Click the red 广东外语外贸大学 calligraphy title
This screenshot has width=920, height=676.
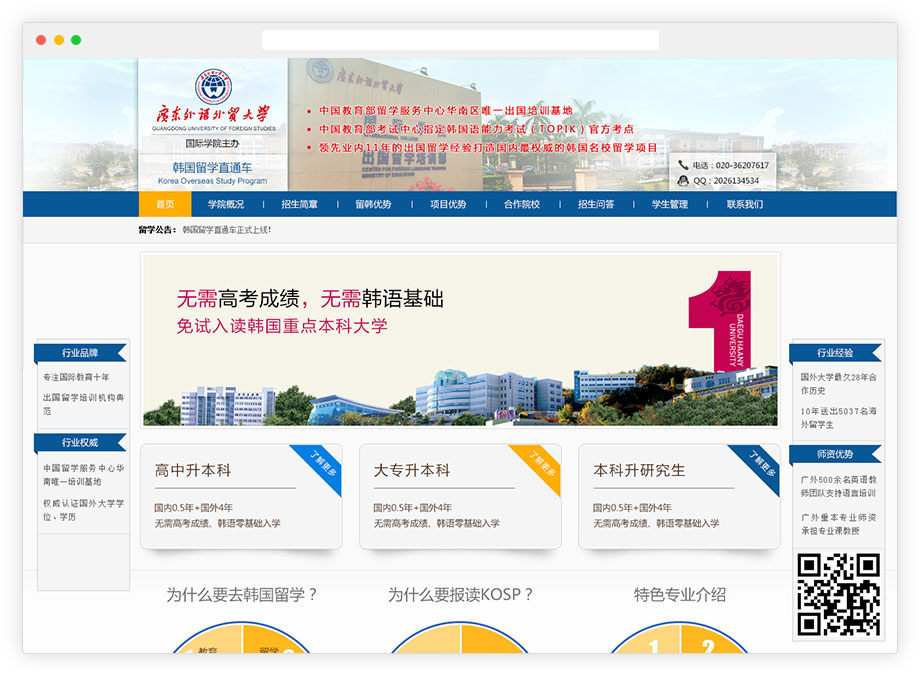(213, 114)
